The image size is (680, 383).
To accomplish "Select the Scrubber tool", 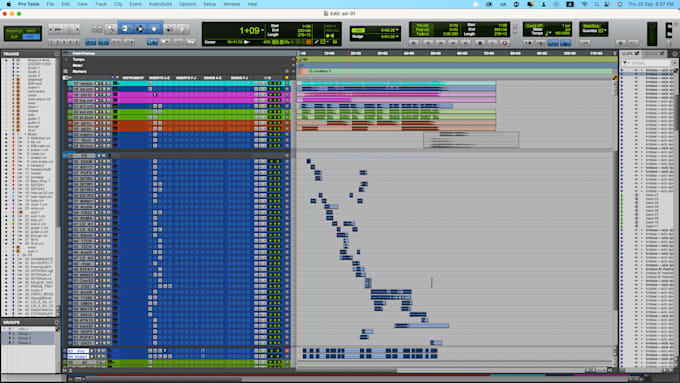I will (x=170, y=29).
